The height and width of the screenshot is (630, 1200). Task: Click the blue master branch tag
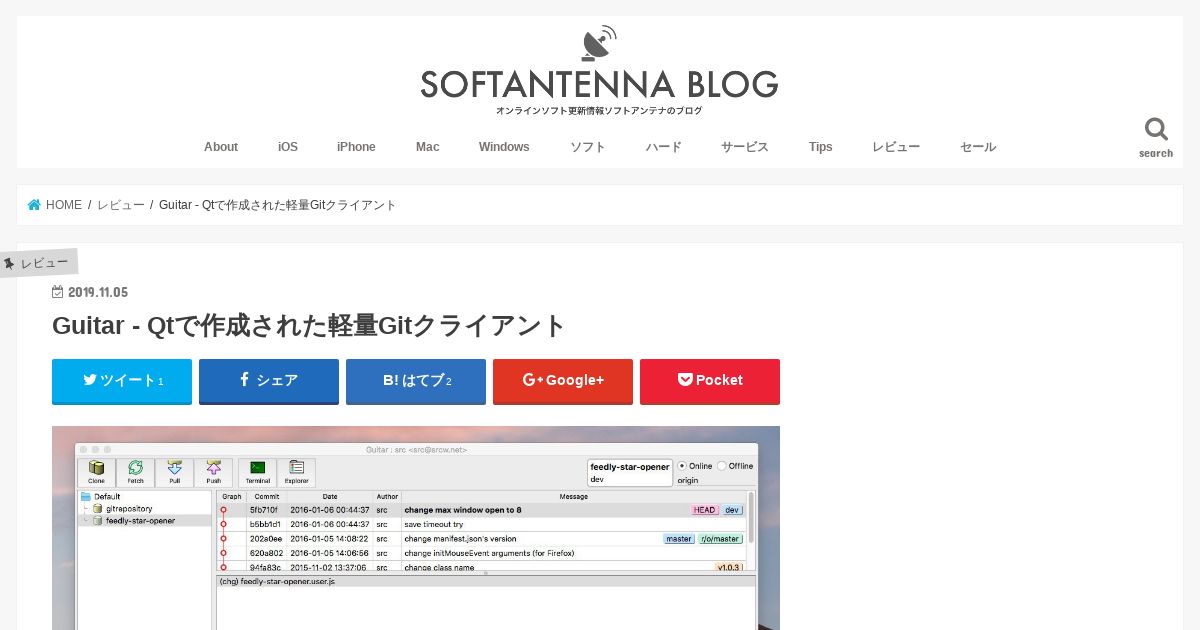(679, 539)
